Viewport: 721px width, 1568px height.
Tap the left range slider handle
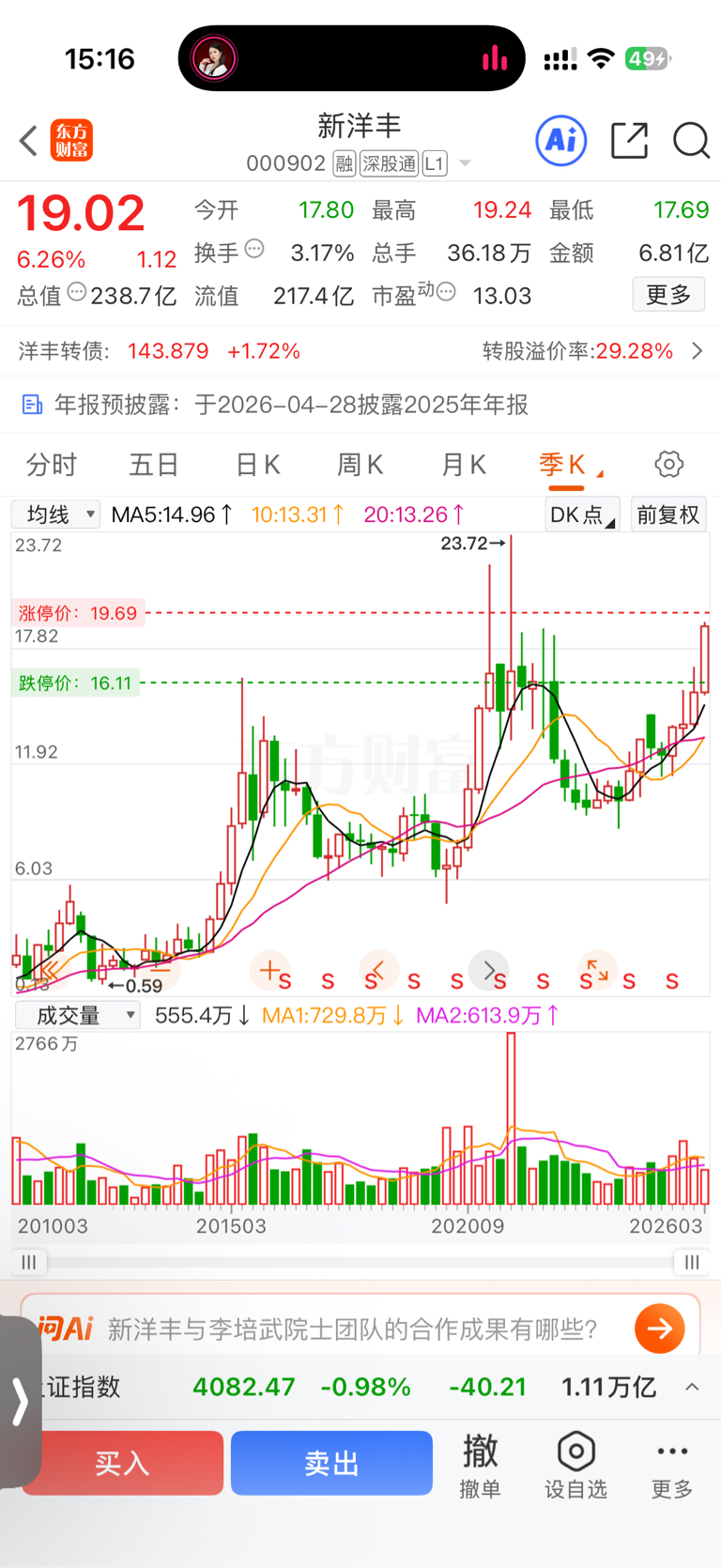click(29, 1262)
